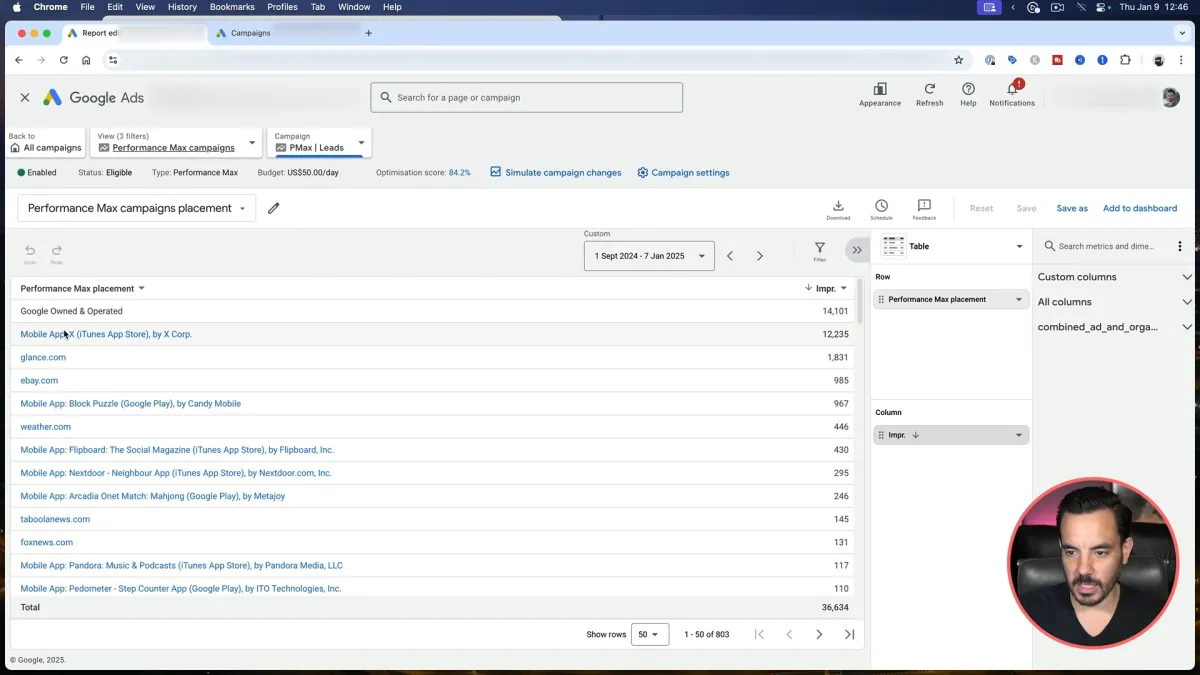
Task: Go back to All campaigns
Action: [45, 142]
